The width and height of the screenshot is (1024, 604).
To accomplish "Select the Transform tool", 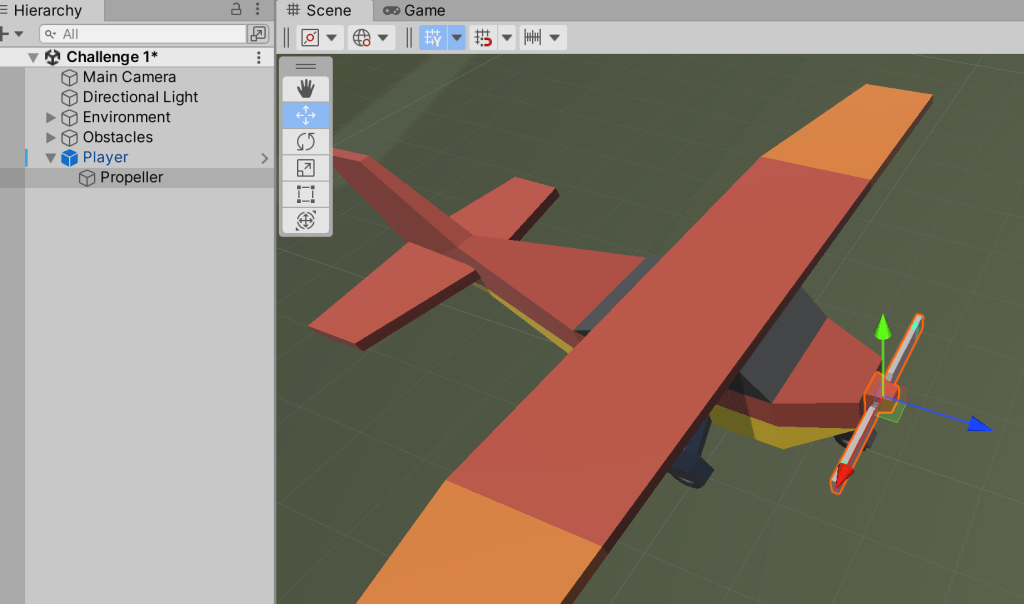I will coord(306,220).
